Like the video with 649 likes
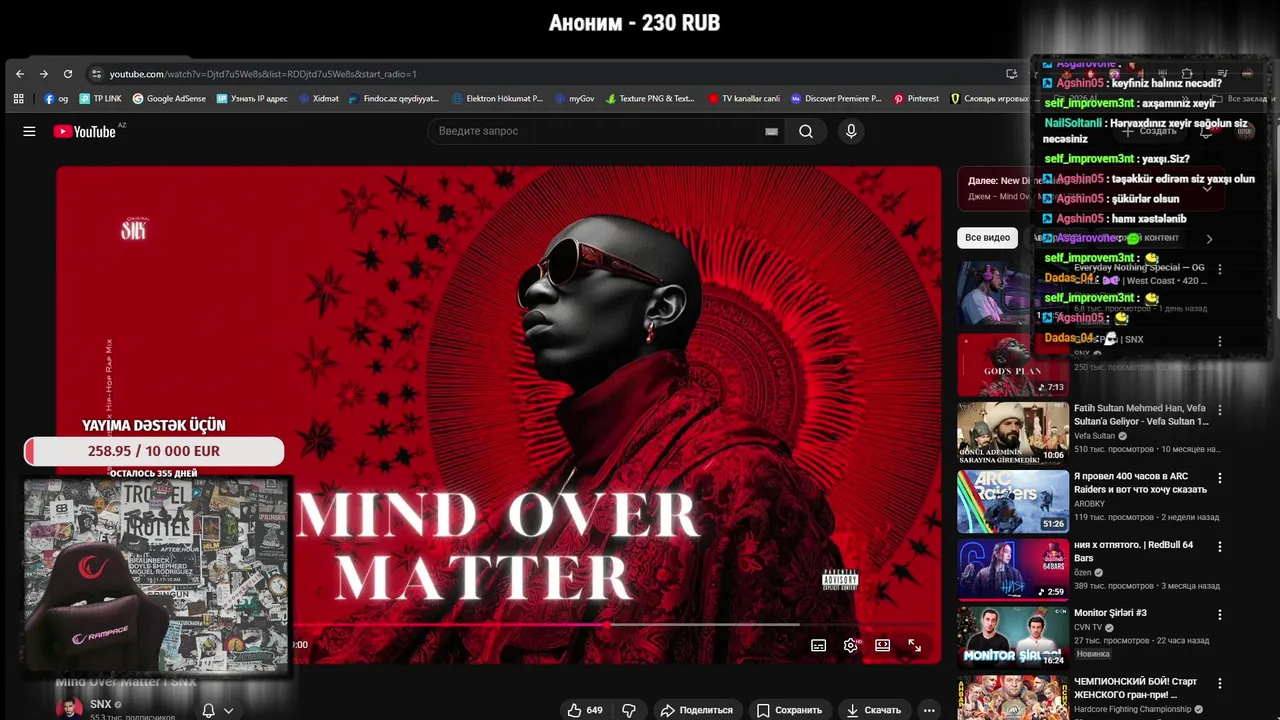The image size is (1280, 720). (585, 710)
